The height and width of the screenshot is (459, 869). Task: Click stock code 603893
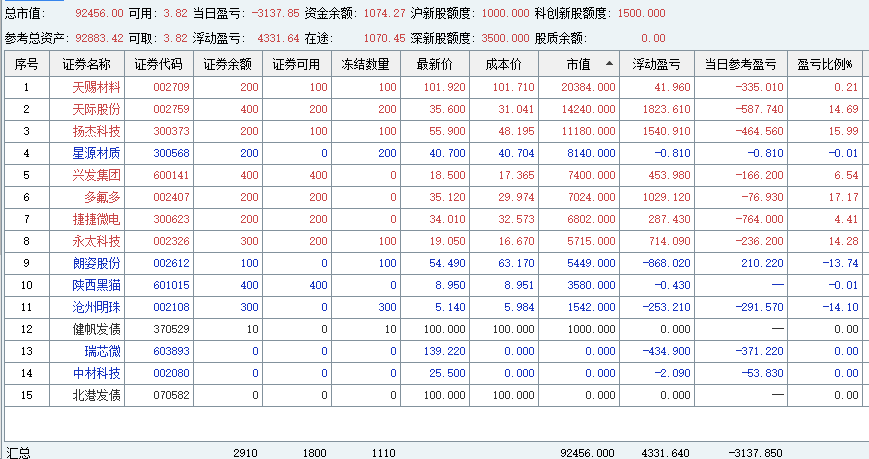(171, 351)
